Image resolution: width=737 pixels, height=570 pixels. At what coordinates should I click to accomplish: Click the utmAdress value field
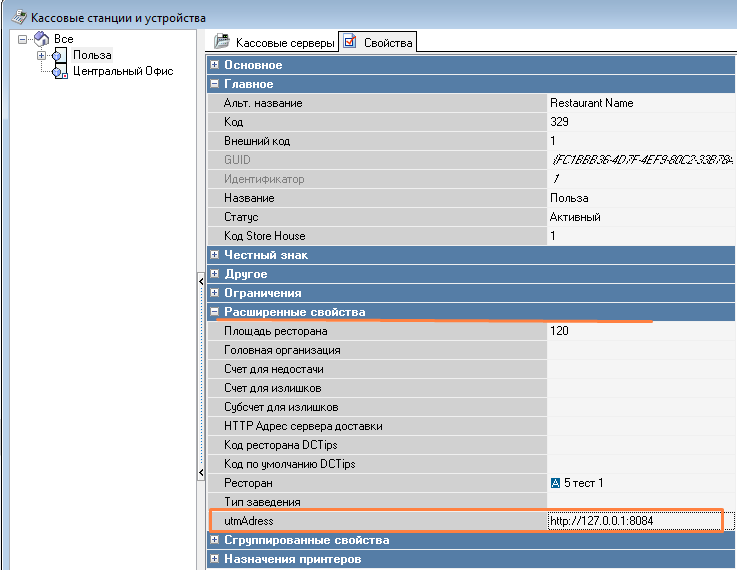pos(633,521)
